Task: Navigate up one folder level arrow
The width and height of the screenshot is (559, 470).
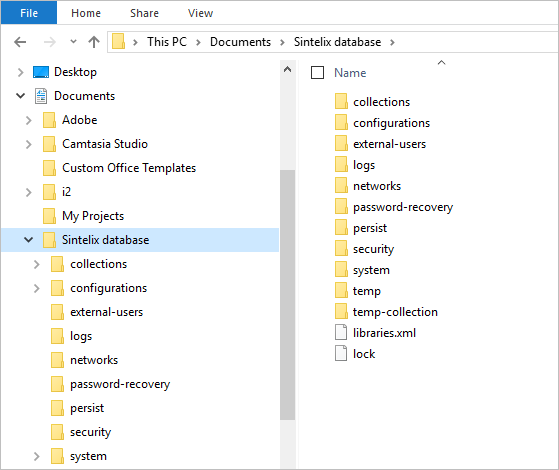Action: tap(94, 42)
